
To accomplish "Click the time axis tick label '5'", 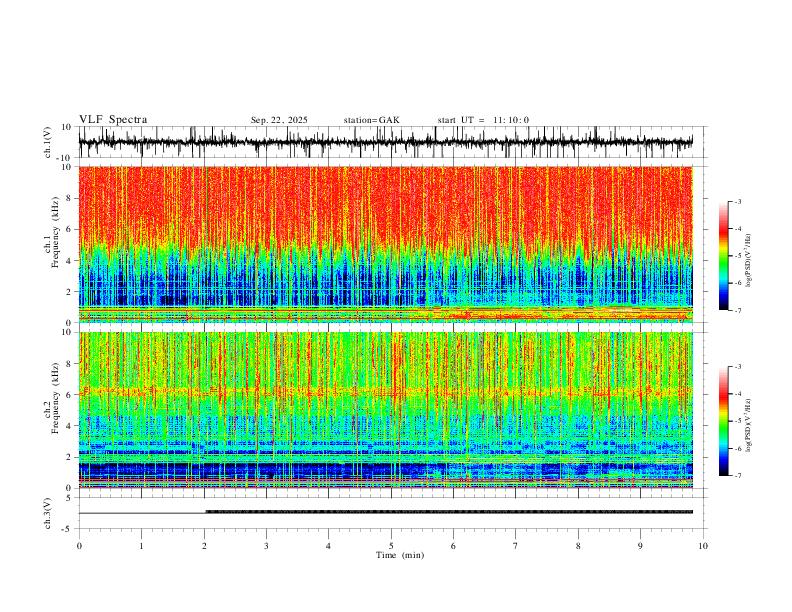I will (391, 546).
